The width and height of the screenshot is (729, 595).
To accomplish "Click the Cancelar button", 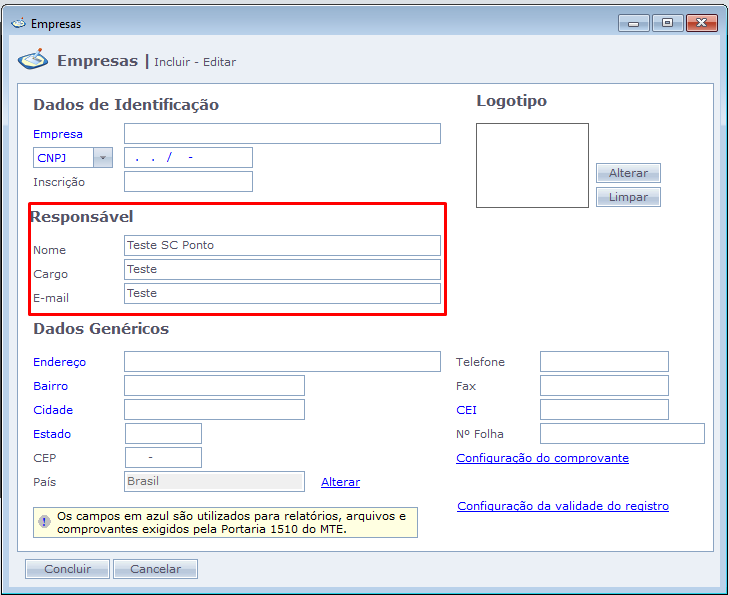I will (155, 569).
